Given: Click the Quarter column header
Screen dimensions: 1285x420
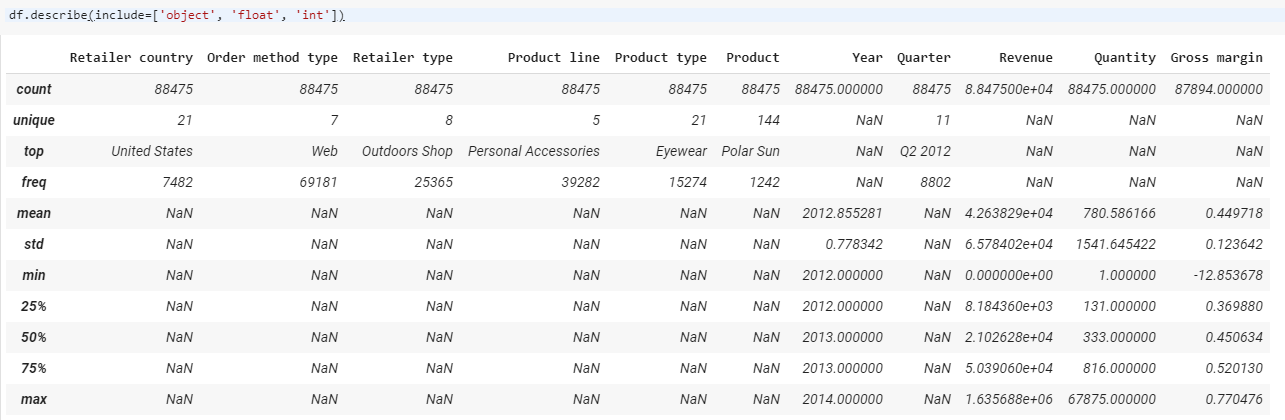Looking at the screenshot, I should click(923, 58).
